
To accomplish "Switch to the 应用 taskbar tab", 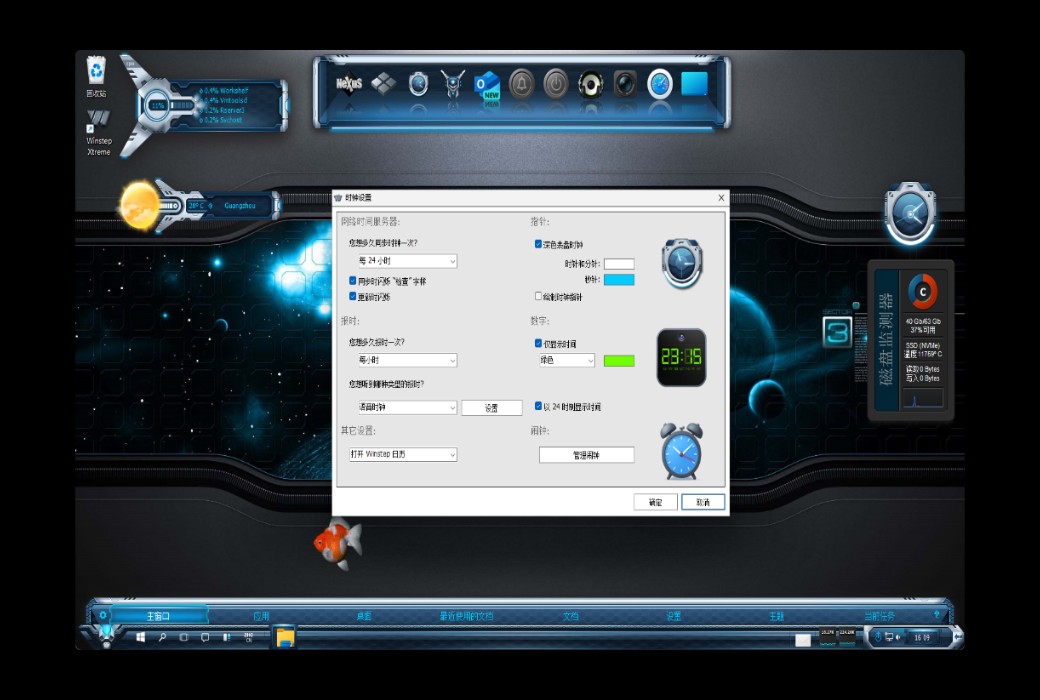I will pos(258,617).
